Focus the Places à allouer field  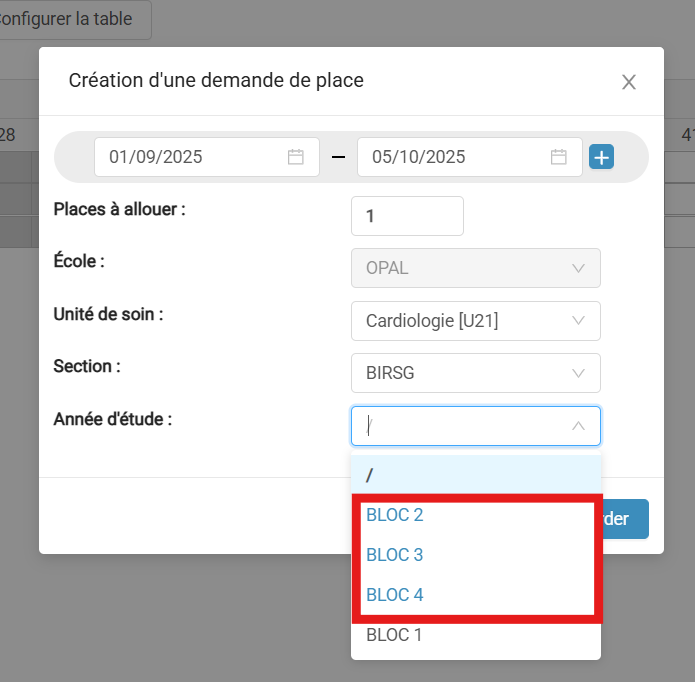click(407, 216)
